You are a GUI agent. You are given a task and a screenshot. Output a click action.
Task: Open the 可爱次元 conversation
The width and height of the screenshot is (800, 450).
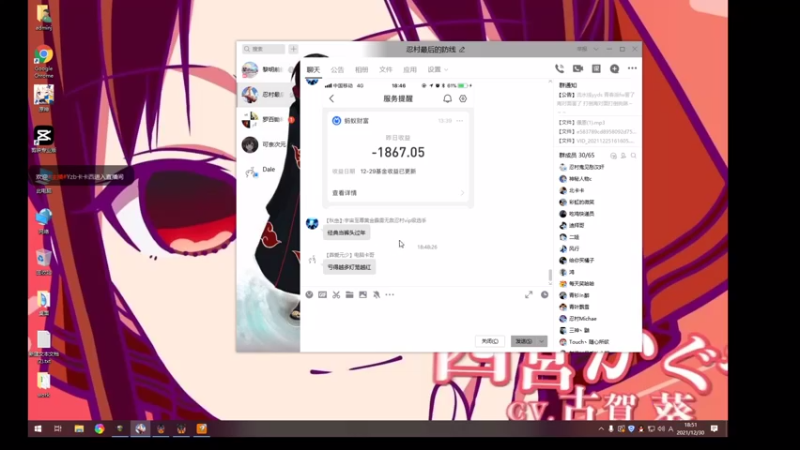click(x=268, y=145)
